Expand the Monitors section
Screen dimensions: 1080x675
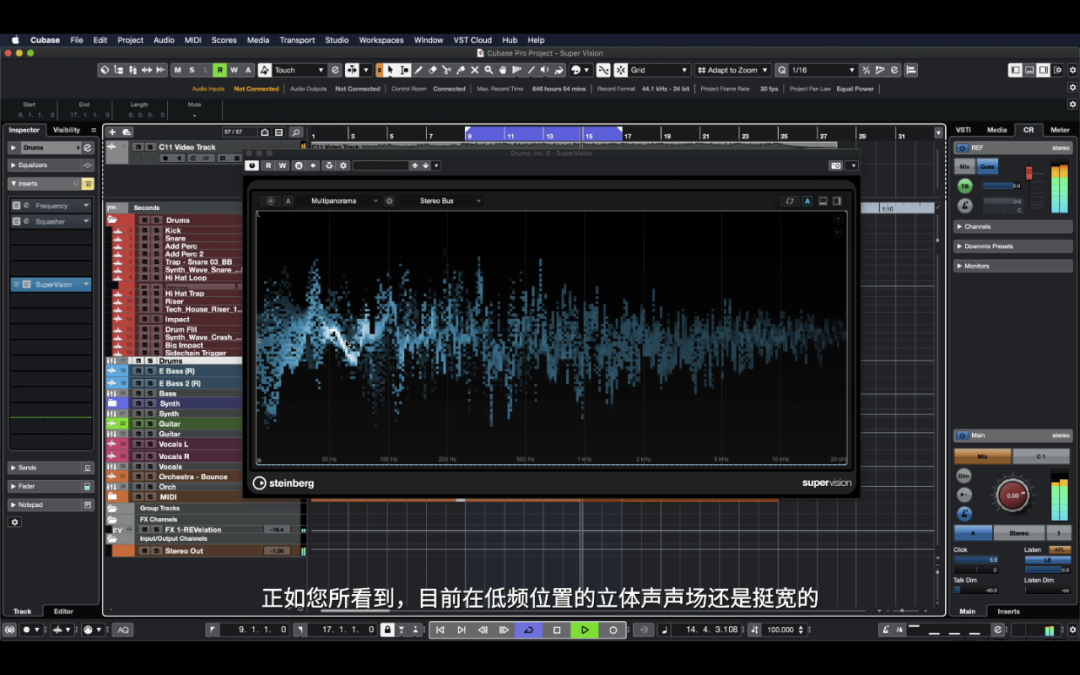(1012, 266)
